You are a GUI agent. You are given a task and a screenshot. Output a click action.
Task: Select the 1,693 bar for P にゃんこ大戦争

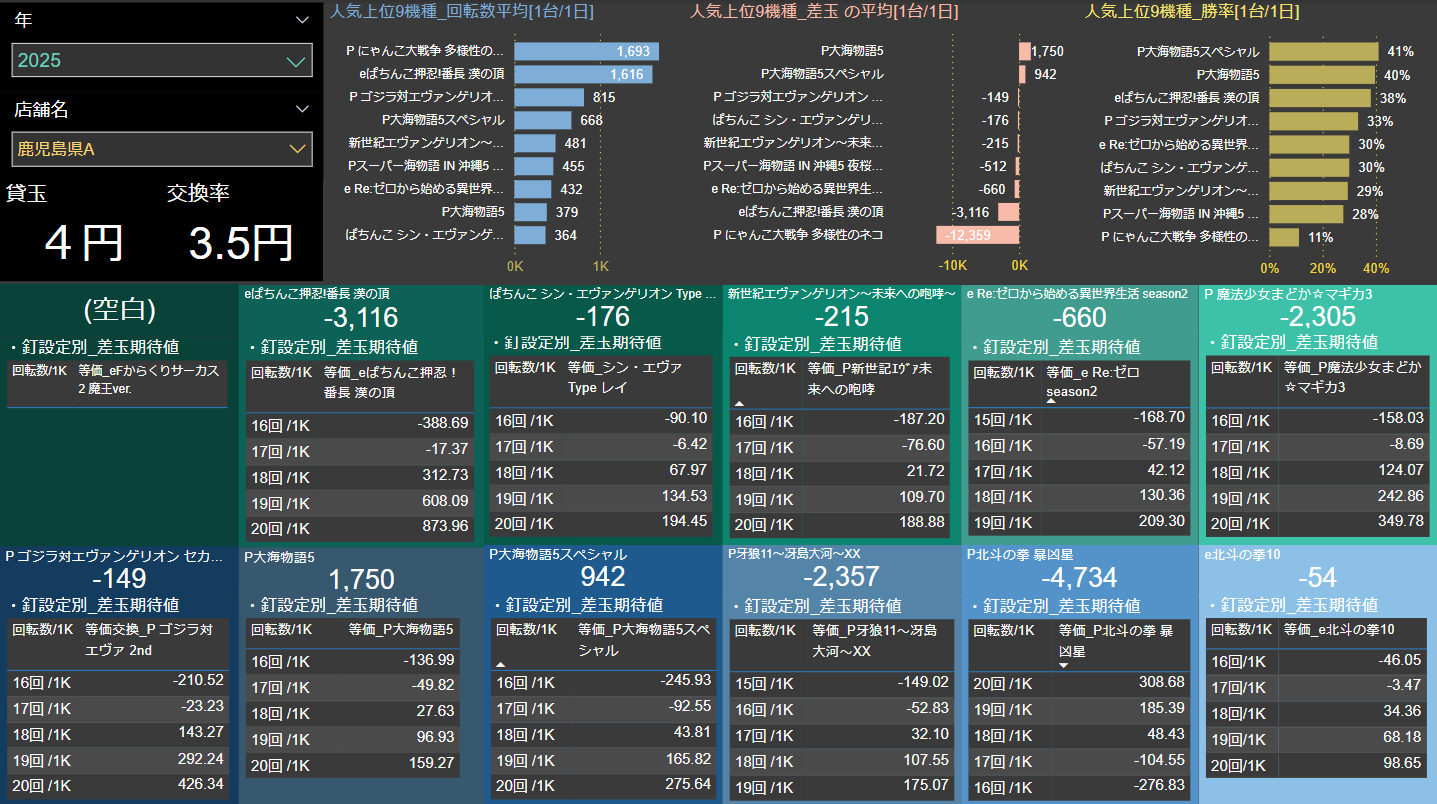pos(587,51)
